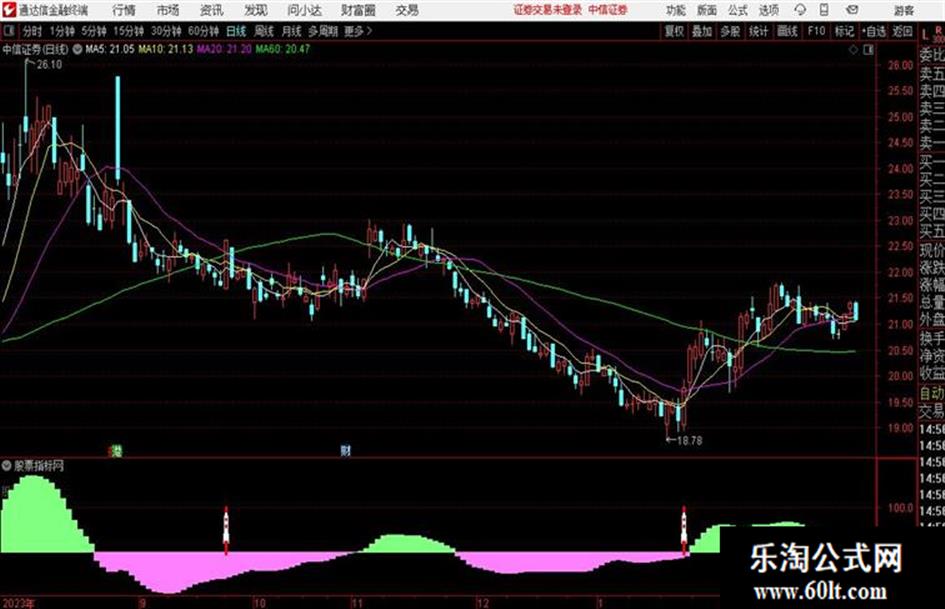Image resolution: width=945 pixels, height=609 pixels.
Task: Click the 返回 back button
Action: [902, 31]
